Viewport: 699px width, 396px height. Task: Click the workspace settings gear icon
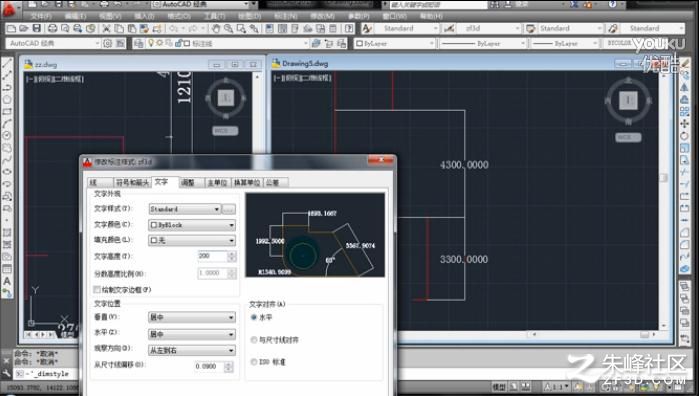[x=107, y=43]
